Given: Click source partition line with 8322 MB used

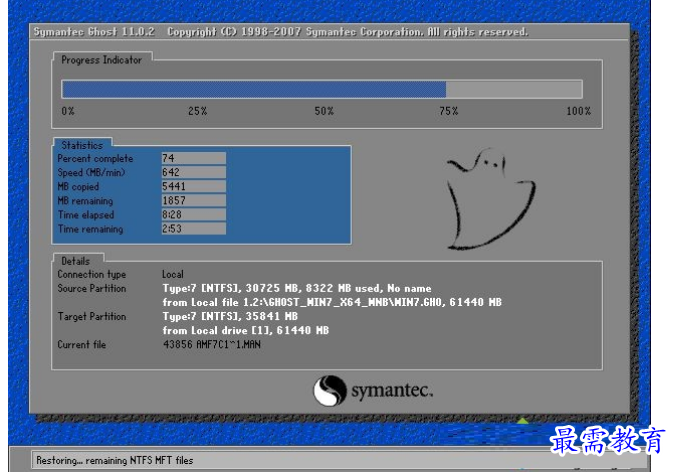Looking at the screenshot, I should 297,288.
